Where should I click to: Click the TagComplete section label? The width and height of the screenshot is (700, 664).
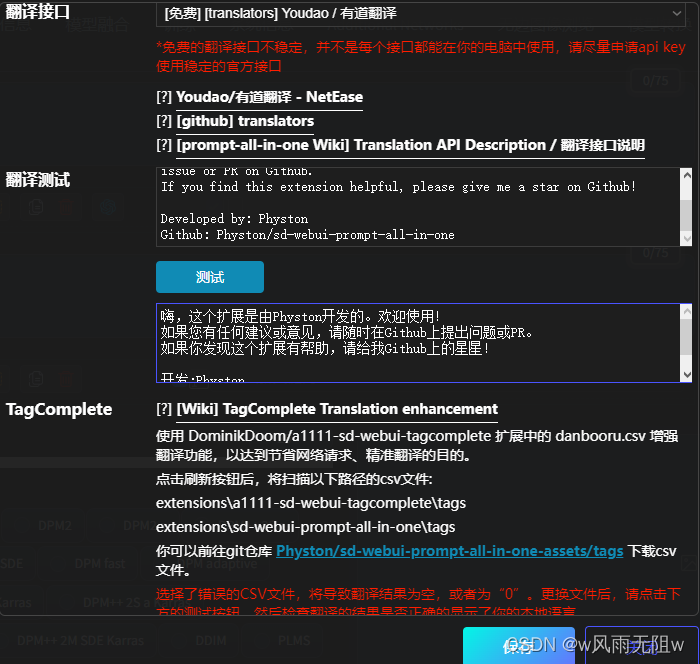(x=59, y=409)
